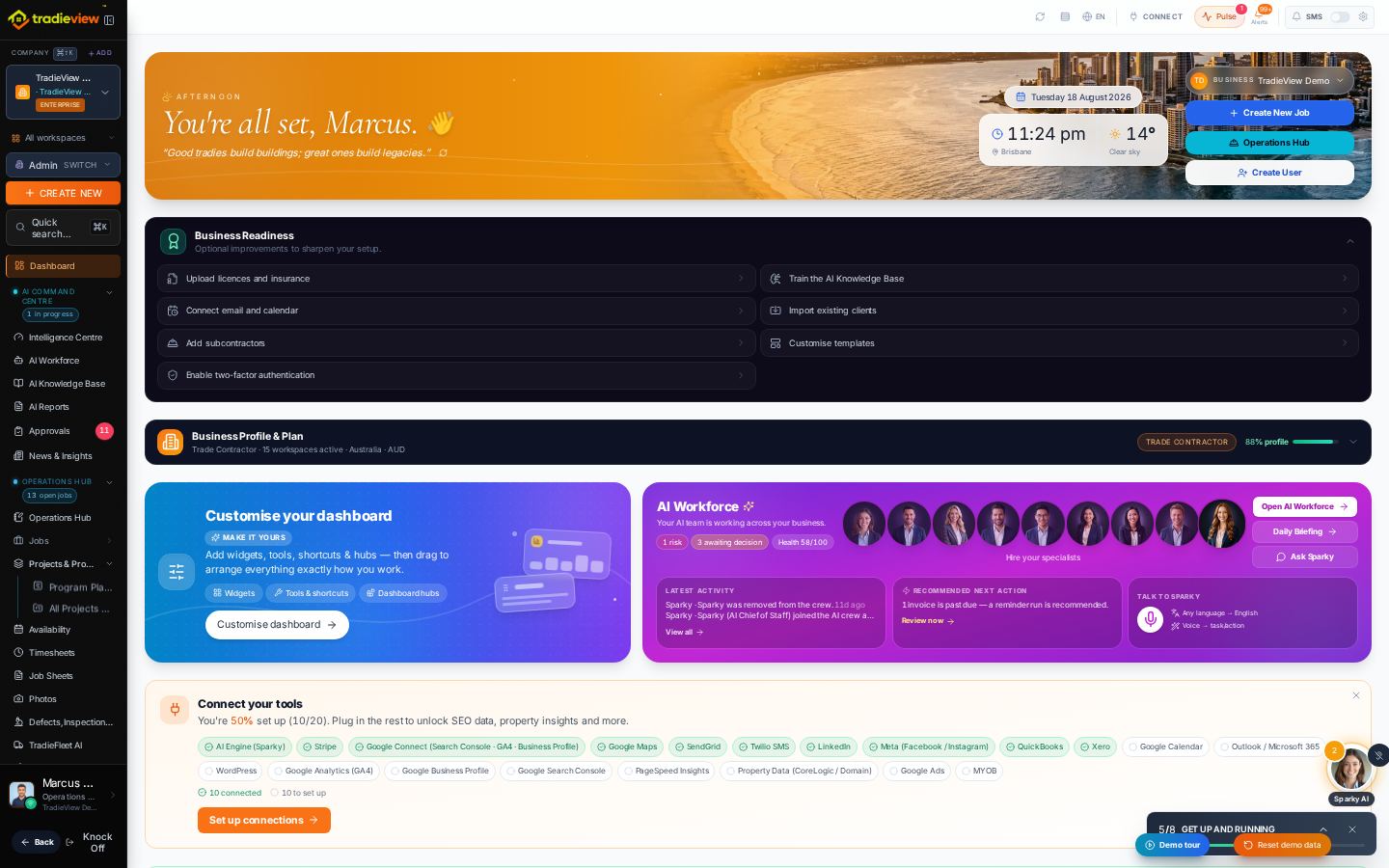Click the Create User button
The image size is (1389, 868).
click(x=1269, y=173)
